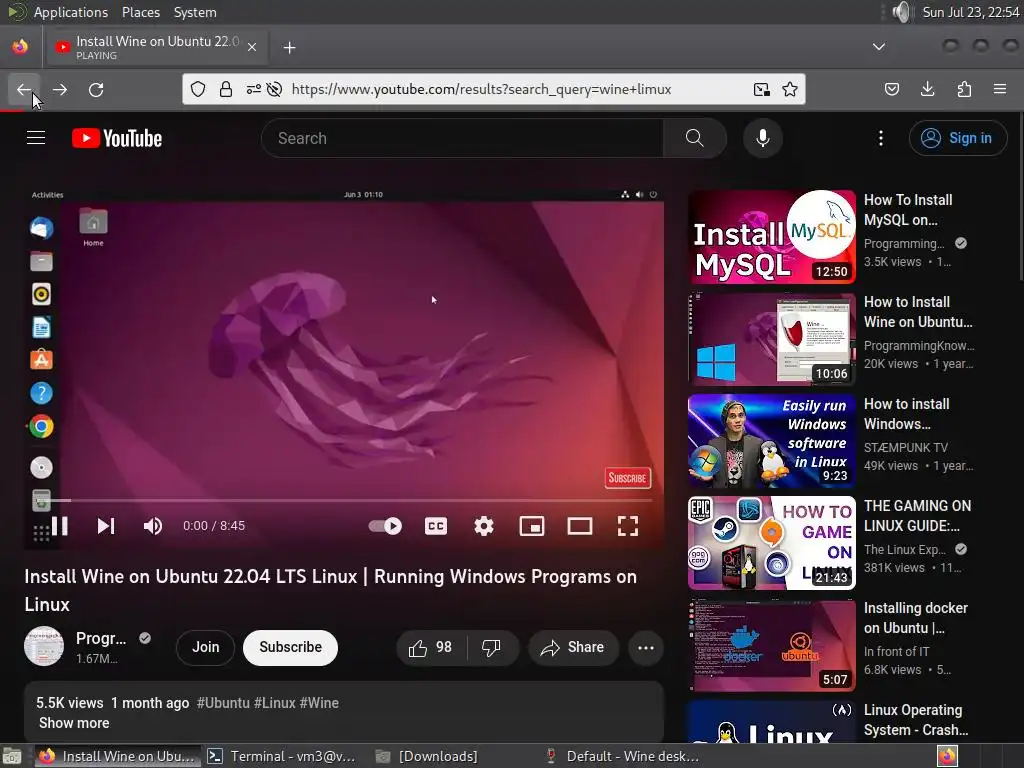Screen dimensions: 1024x768
Task: Switch to Default - Wine desktop window
Action: point(624,756)
